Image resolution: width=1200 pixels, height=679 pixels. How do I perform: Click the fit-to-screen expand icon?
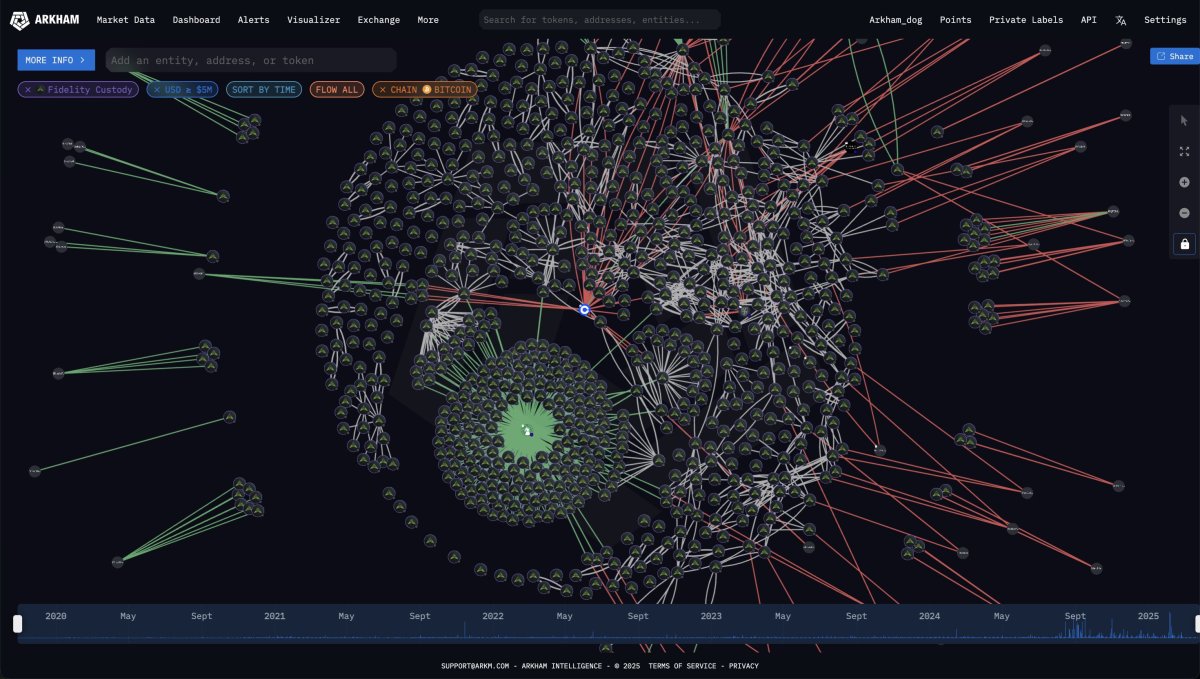(x=1184, y=152)
